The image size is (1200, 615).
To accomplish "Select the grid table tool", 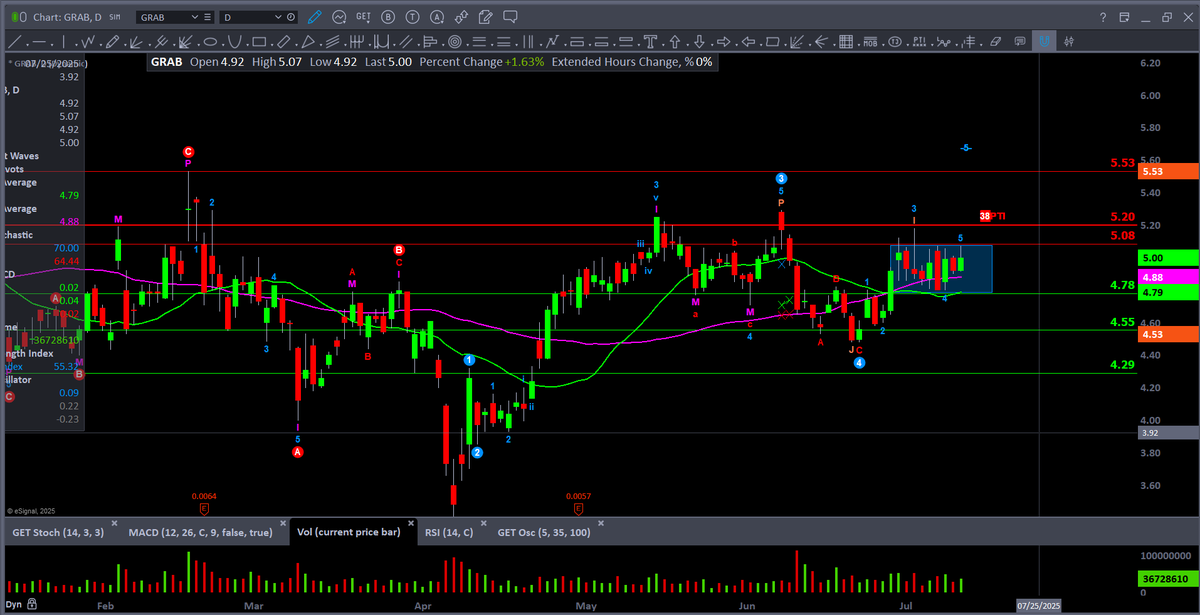I will tap(845, 41).
